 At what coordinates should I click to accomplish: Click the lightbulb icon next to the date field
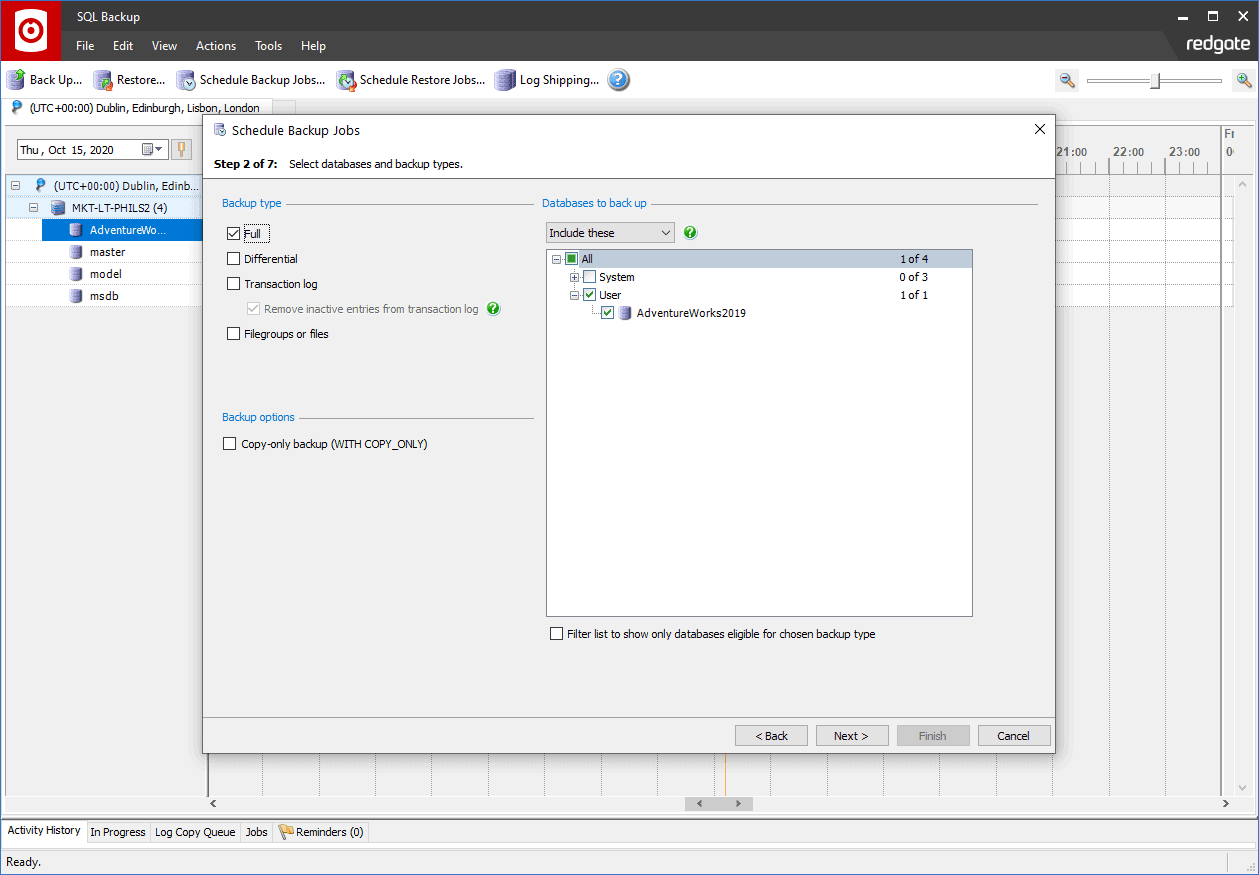click(x=181, y=148)
